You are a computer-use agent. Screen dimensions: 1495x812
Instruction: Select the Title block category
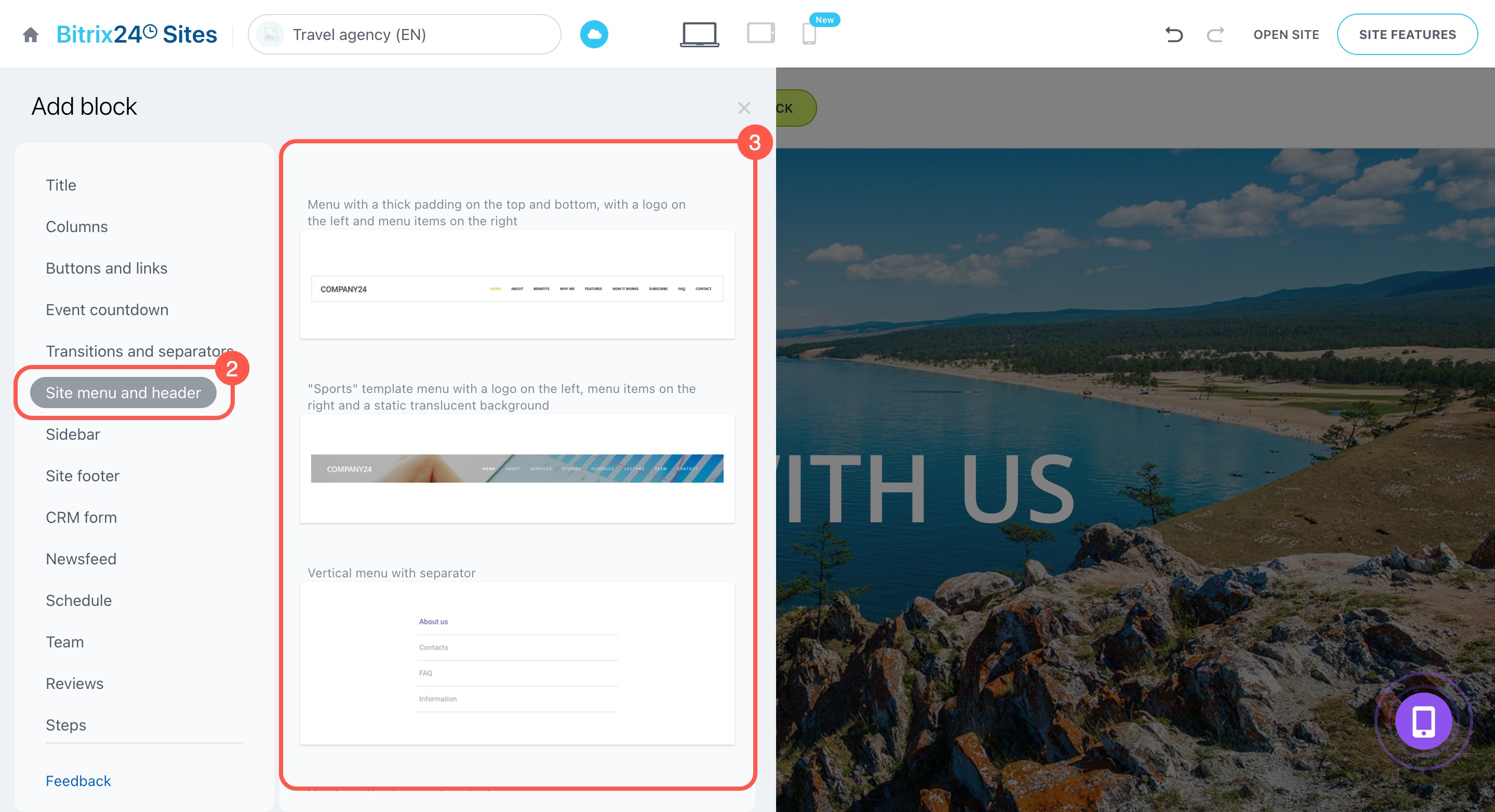click(x=61, y=185)
